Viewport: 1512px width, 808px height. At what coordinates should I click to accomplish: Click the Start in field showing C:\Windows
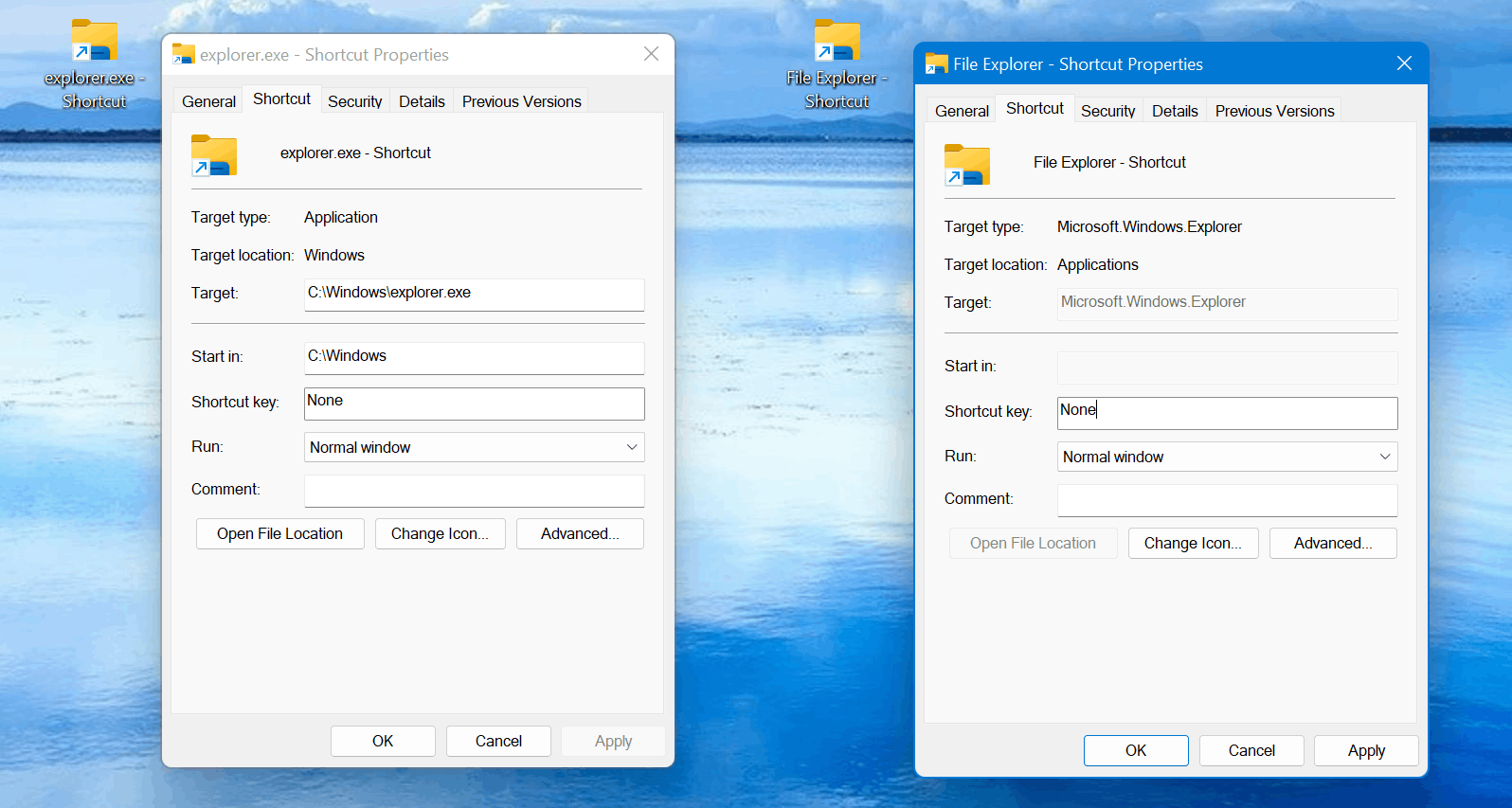click(x=475, y=358)
